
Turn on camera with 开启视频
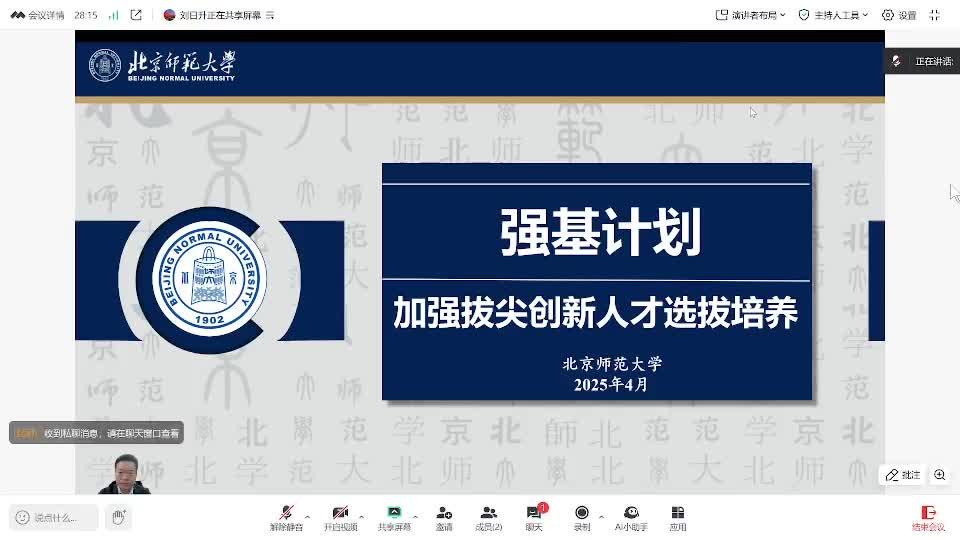click(340, 518)
